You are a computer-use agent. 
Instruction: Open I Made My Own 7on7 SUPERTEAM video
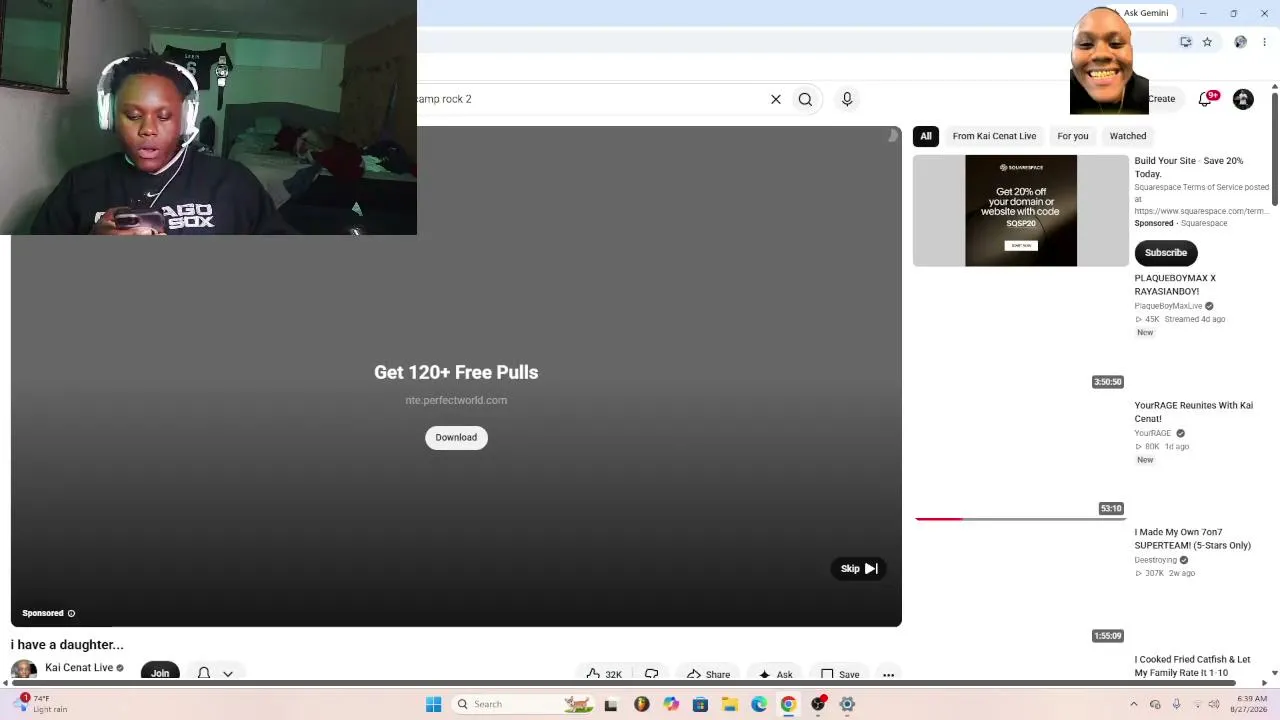coord(1193,539)
